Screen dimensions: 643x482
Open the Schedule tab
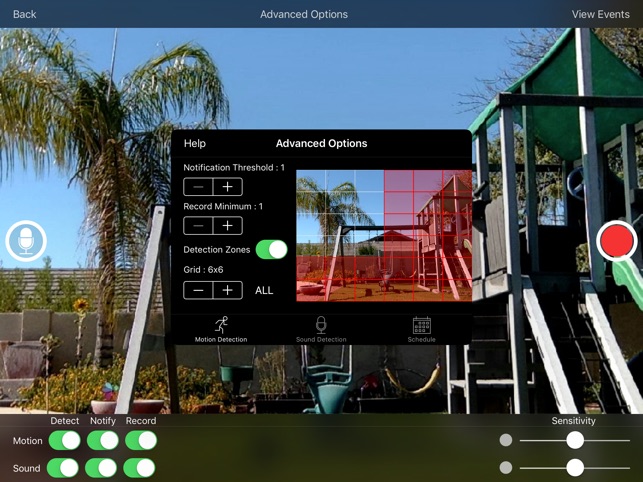(x=422, y=329)
